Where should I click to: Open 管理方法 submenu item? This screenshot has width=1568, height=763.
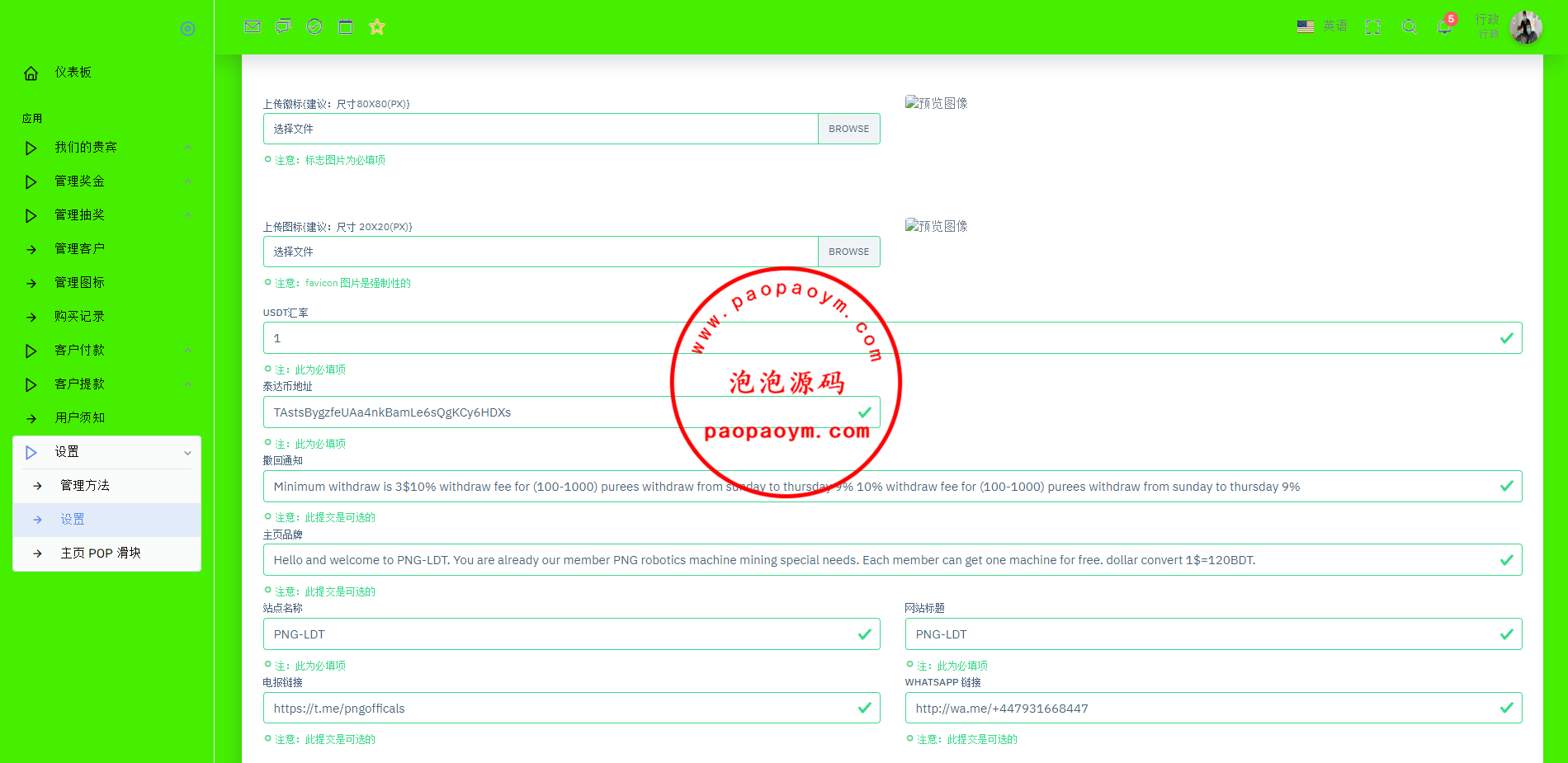(85, 486)
